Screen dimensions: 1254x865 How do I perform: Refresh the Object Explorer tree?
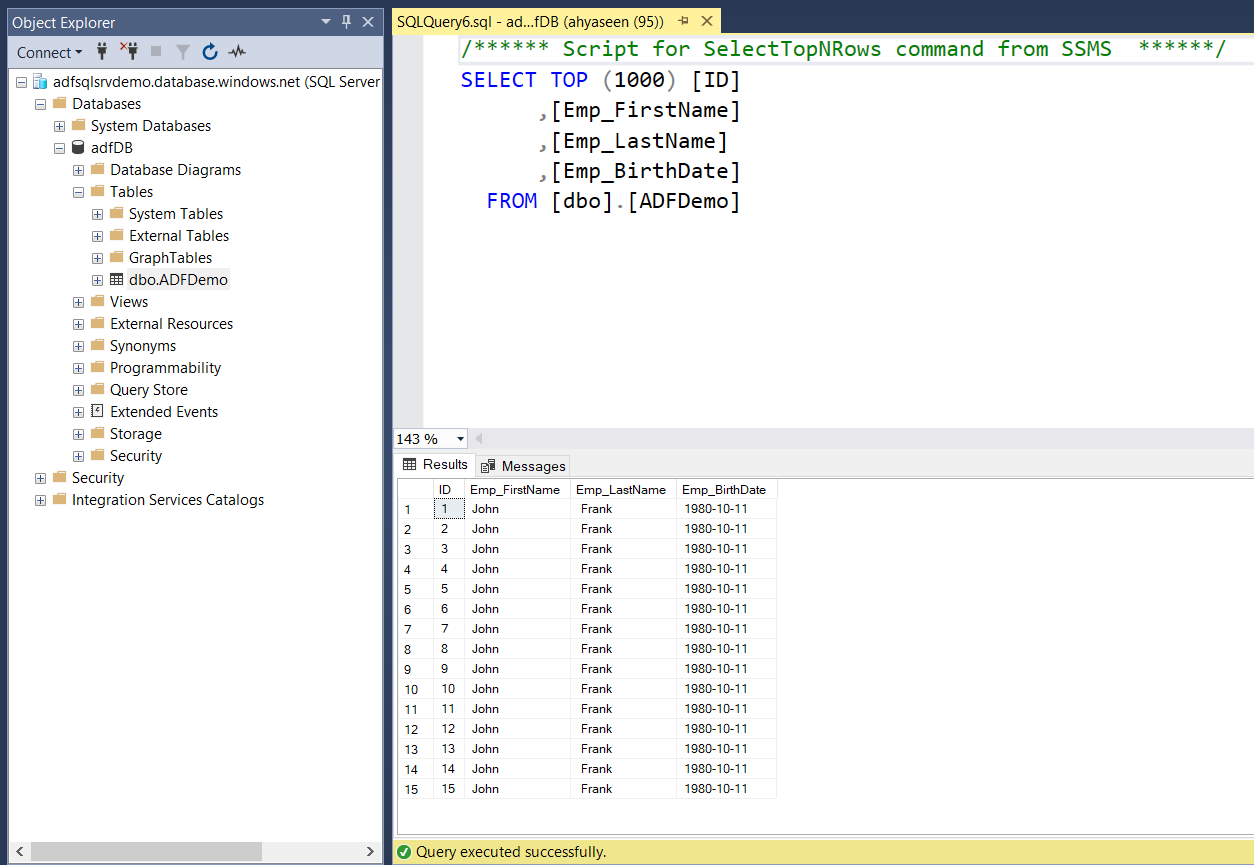(210, 52)
